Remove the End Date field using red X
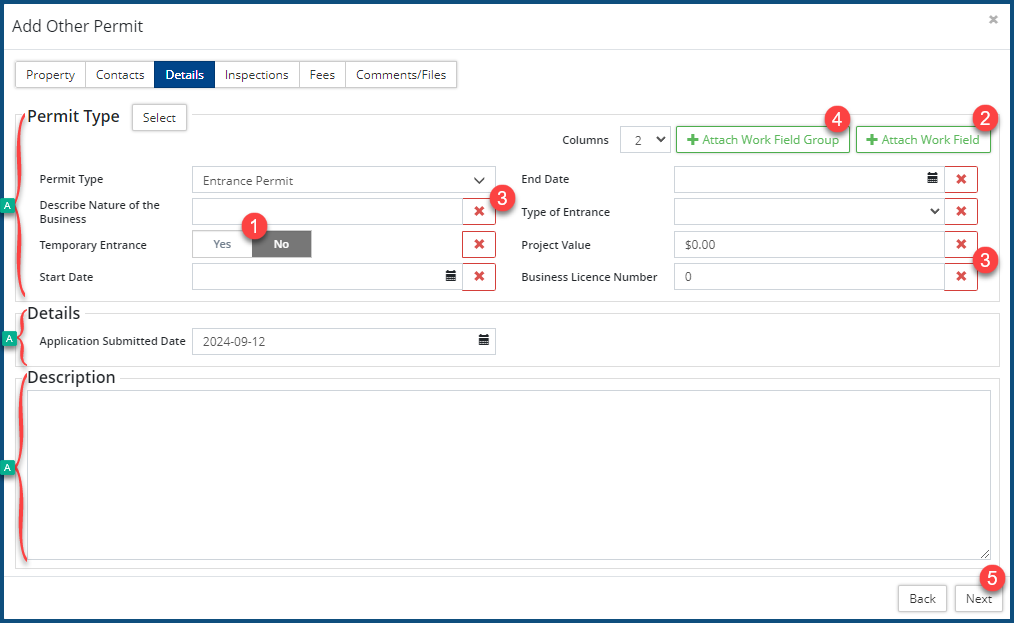This screenshot has height=623, width=1014. [961, 180]
